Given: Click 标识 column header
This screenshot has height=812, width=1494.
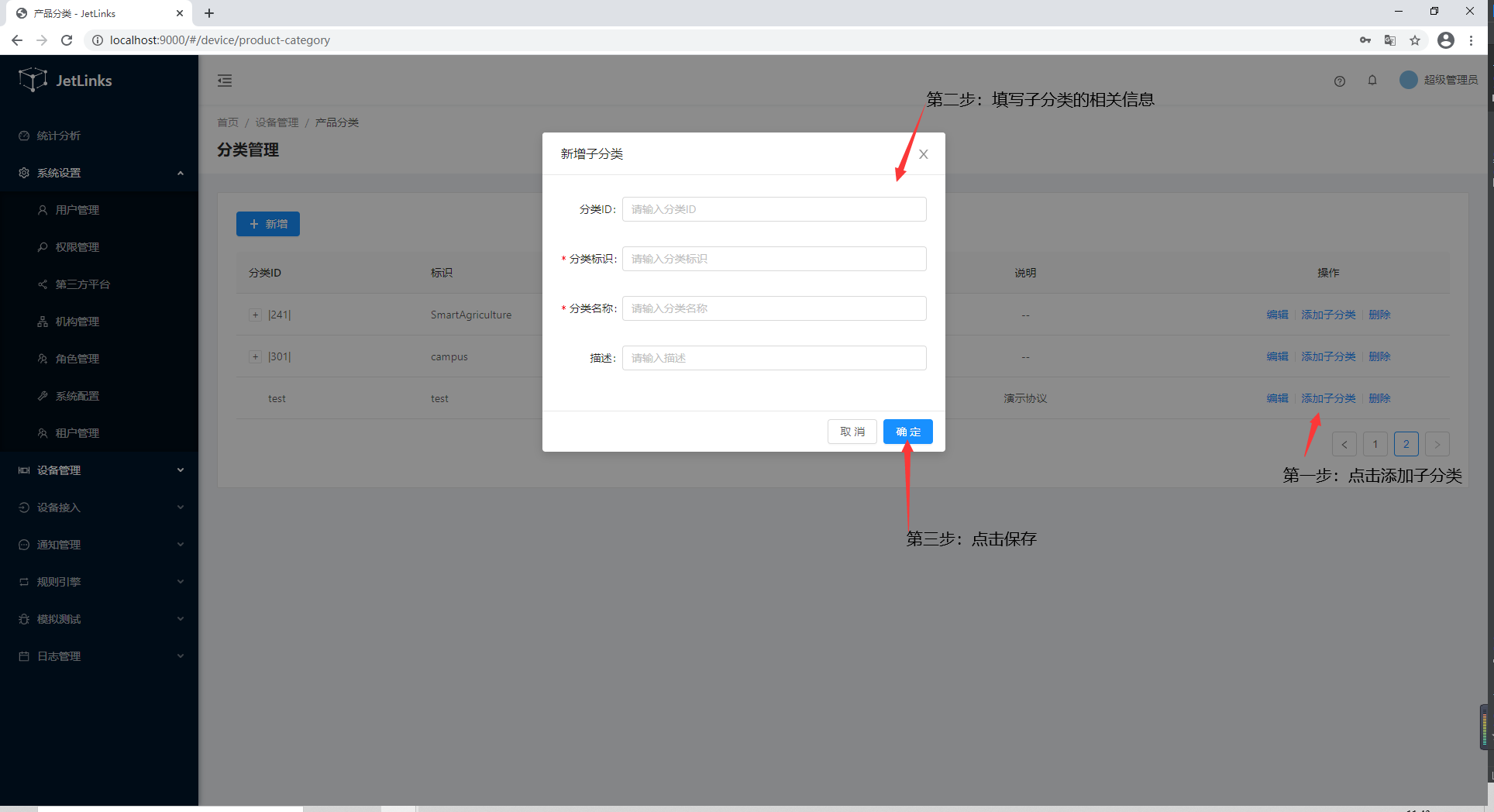Looking at the screenshot, I should pyautogui.click(x=442, y=273).
